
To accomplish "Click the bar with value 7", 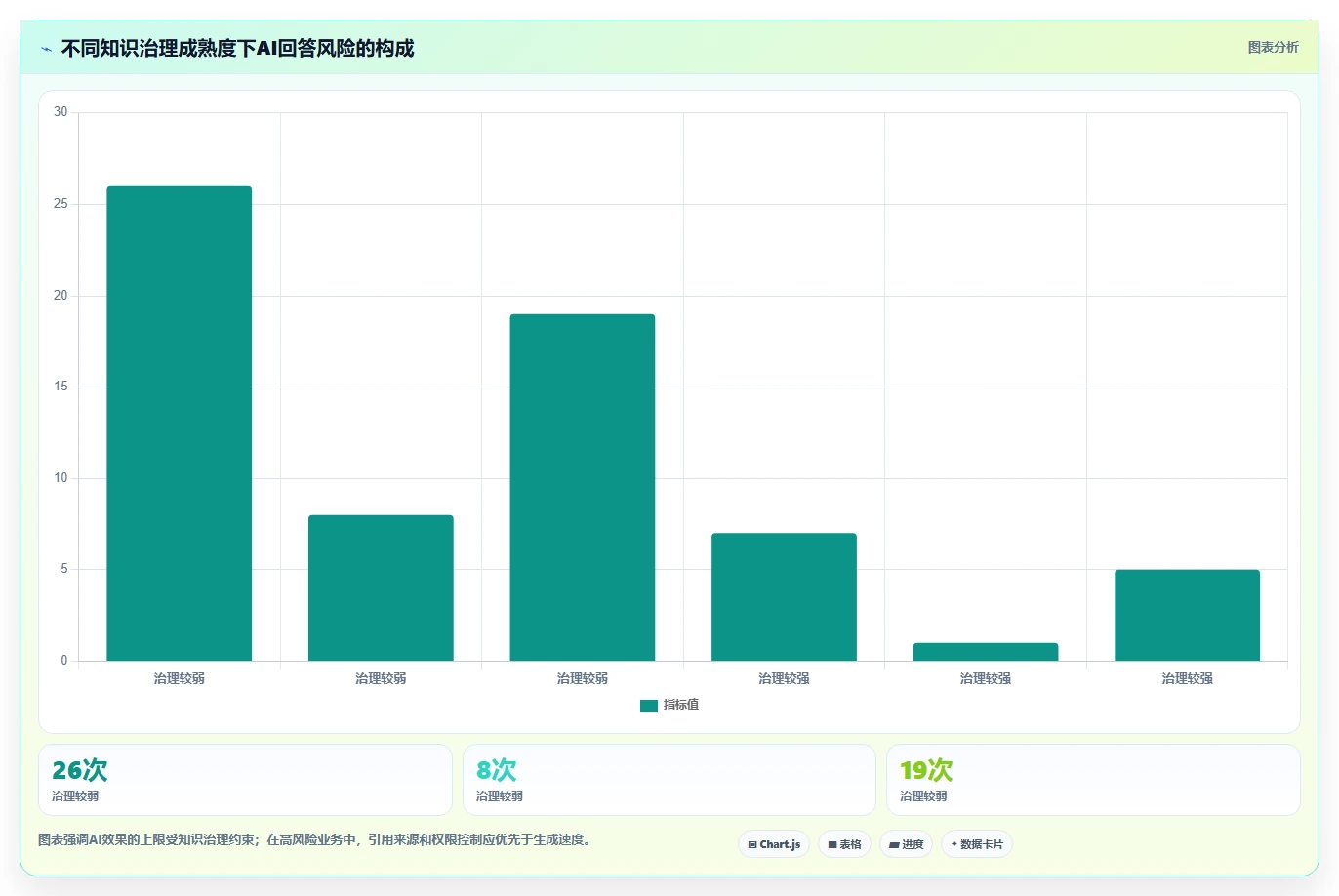I will 784,597.
